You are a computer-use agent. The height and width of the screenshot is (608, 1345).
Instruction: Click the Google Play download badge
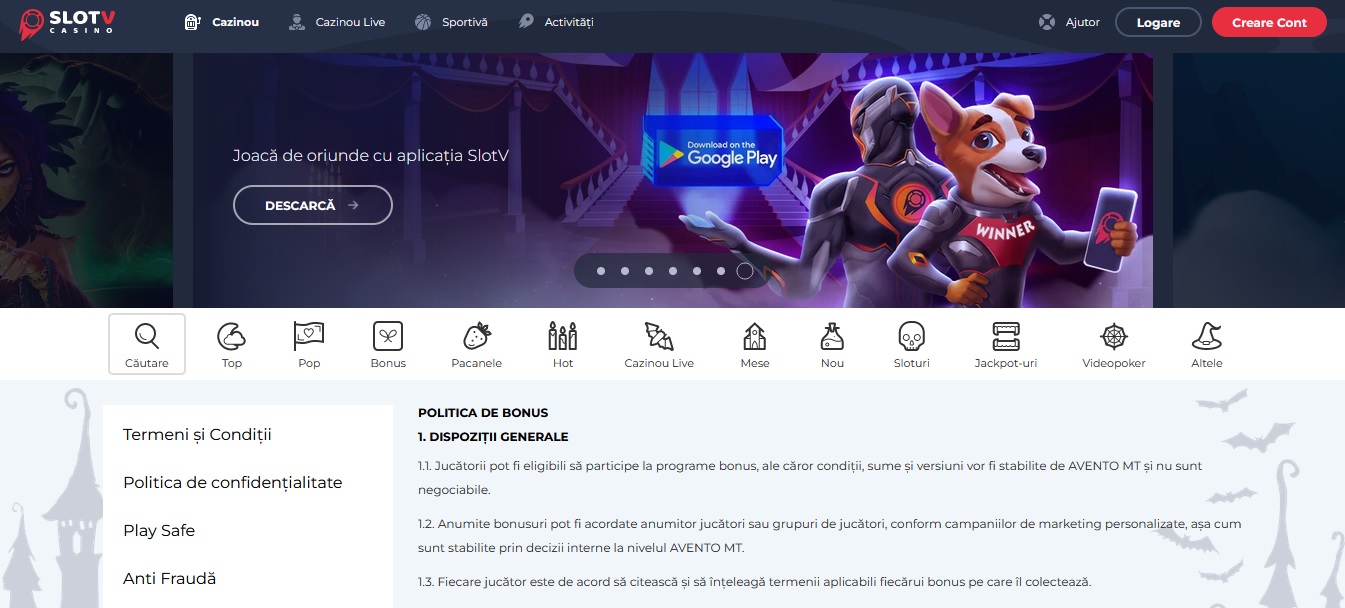click(x=712, y=153)
